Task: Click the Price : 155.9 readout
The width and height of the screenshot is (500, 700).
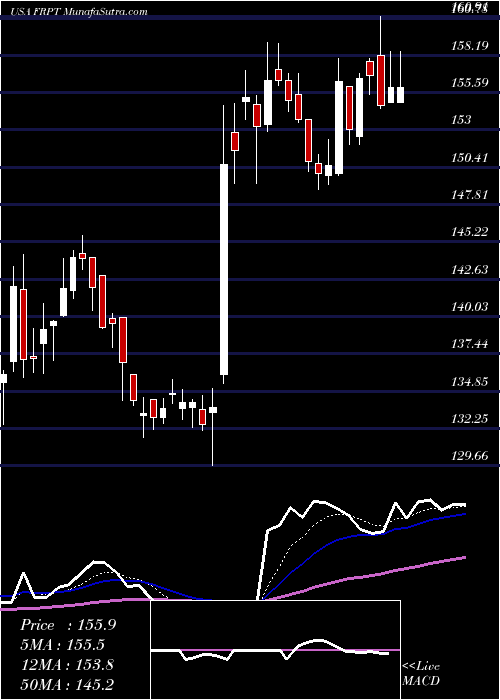Action: 68,625
